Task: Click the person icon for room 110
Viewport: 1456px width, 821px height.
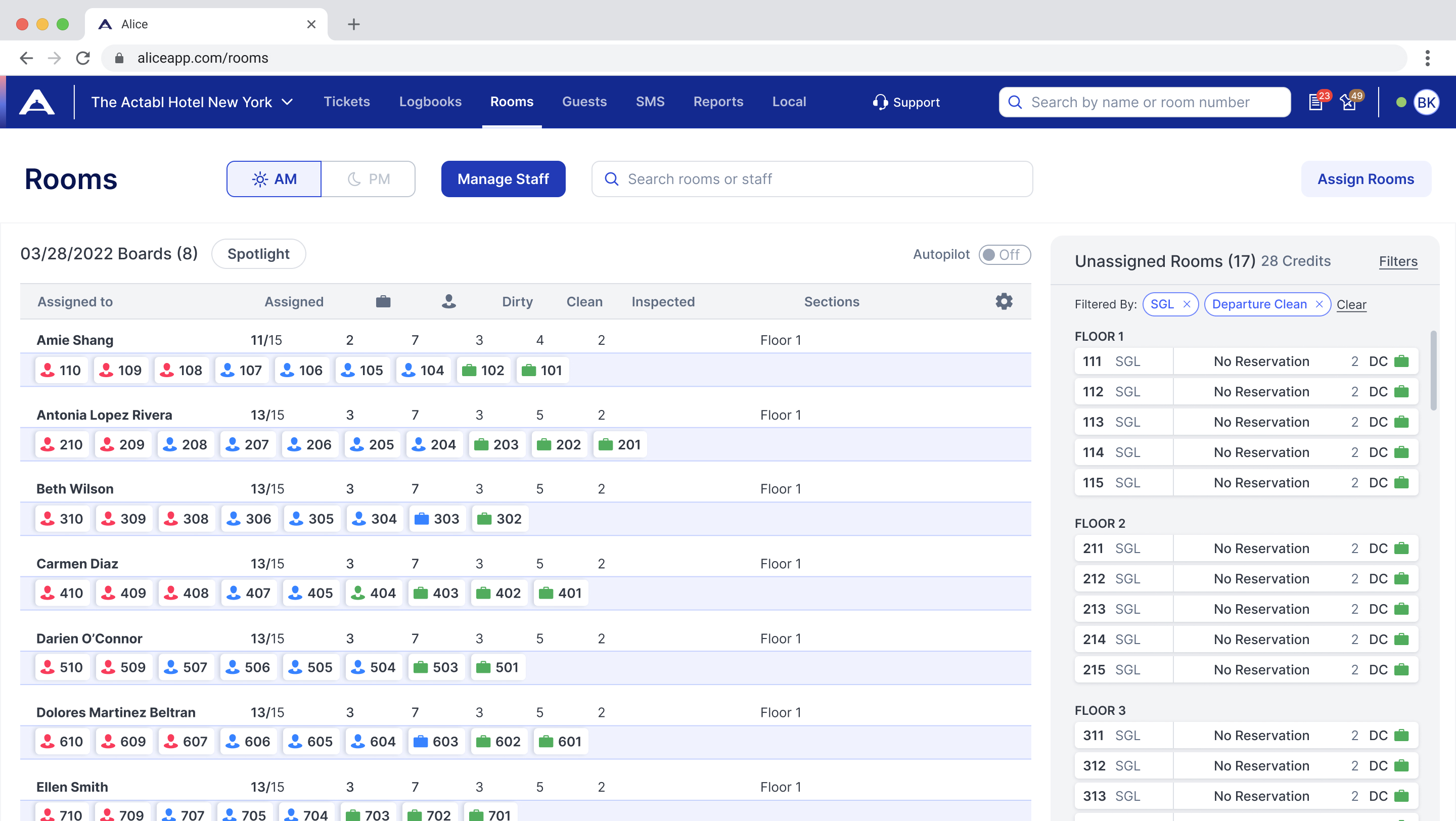Action: 48,370
